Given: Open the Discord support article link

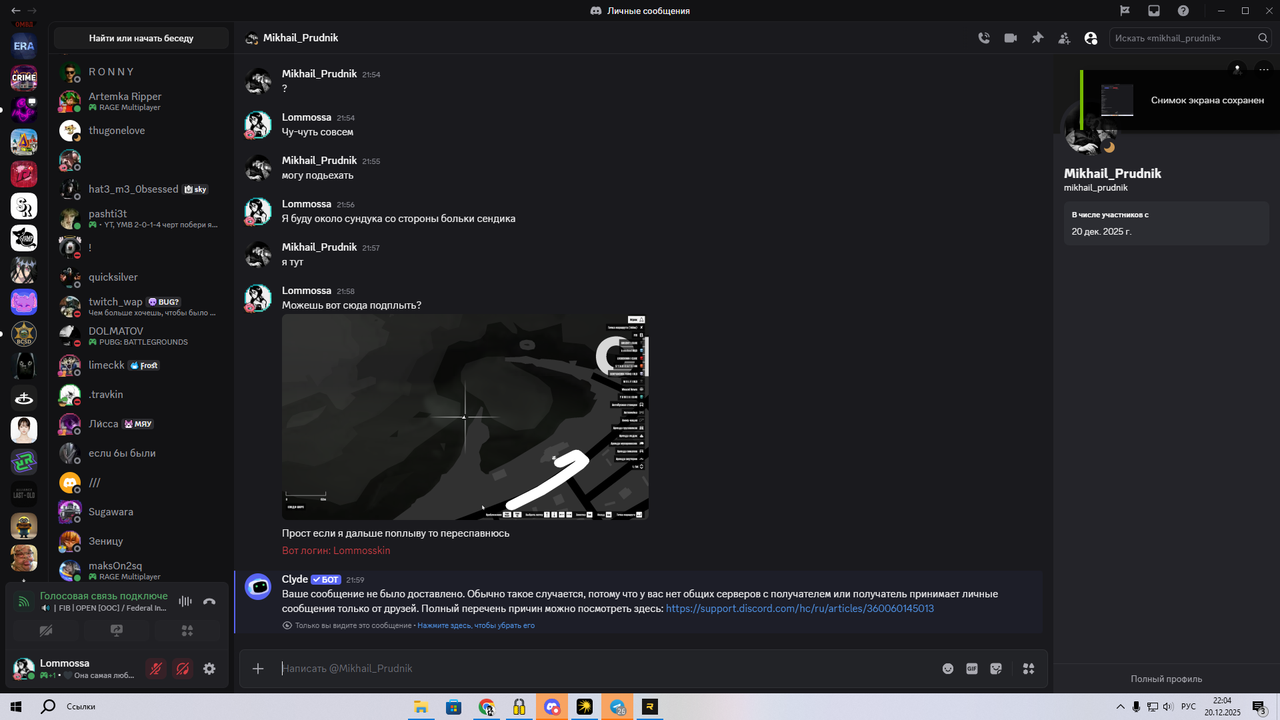Looking at the screenshot, I should (x=798, y=607).
